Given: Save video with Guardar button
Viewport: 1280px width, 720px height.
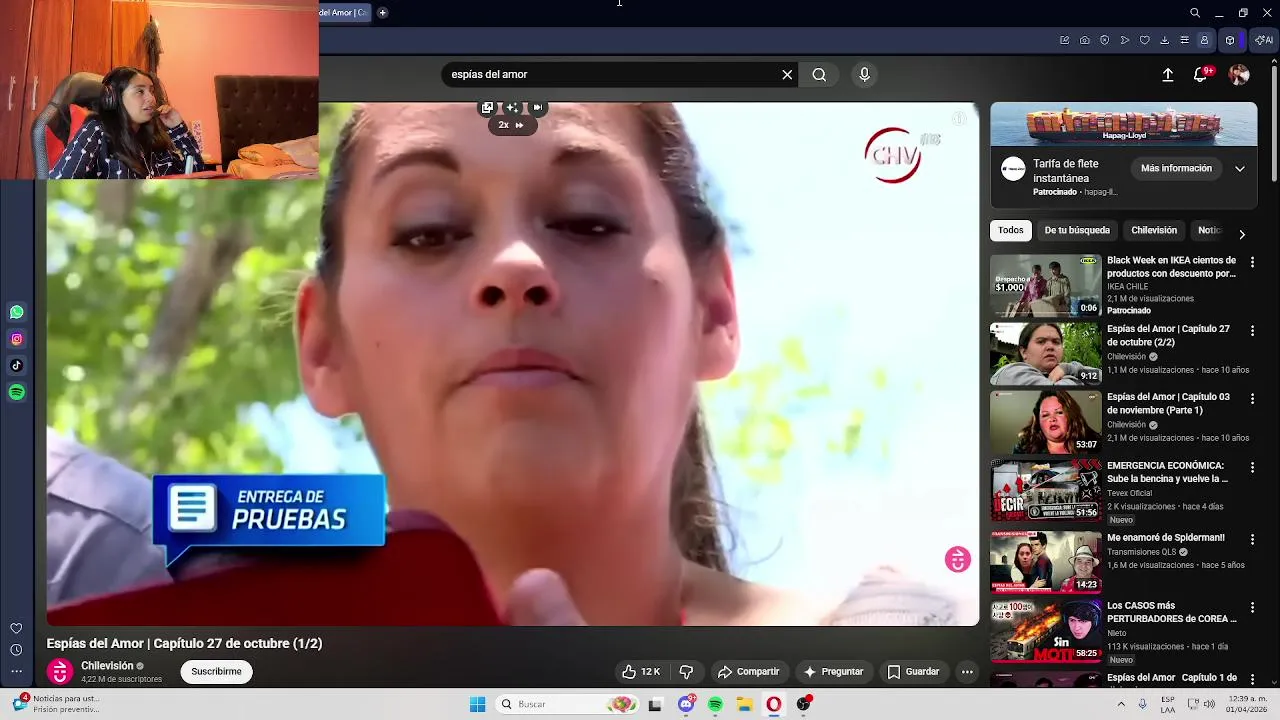Looking at the screenshot, I should 914,672.
